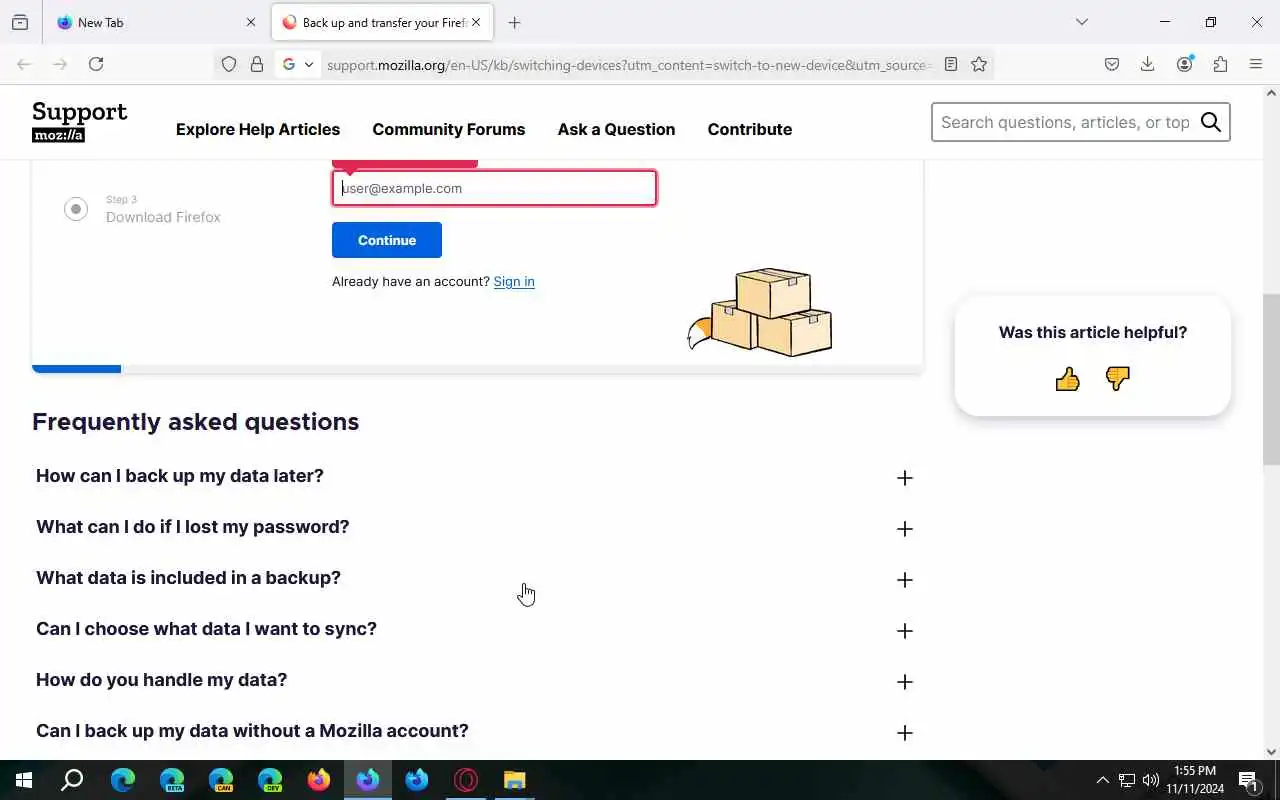Image resolution: width=1280 pixels, height=800 pixels.
Task: Open the taskbar clock showing 1:55 PM
Action: click(x=1195, y=780)
